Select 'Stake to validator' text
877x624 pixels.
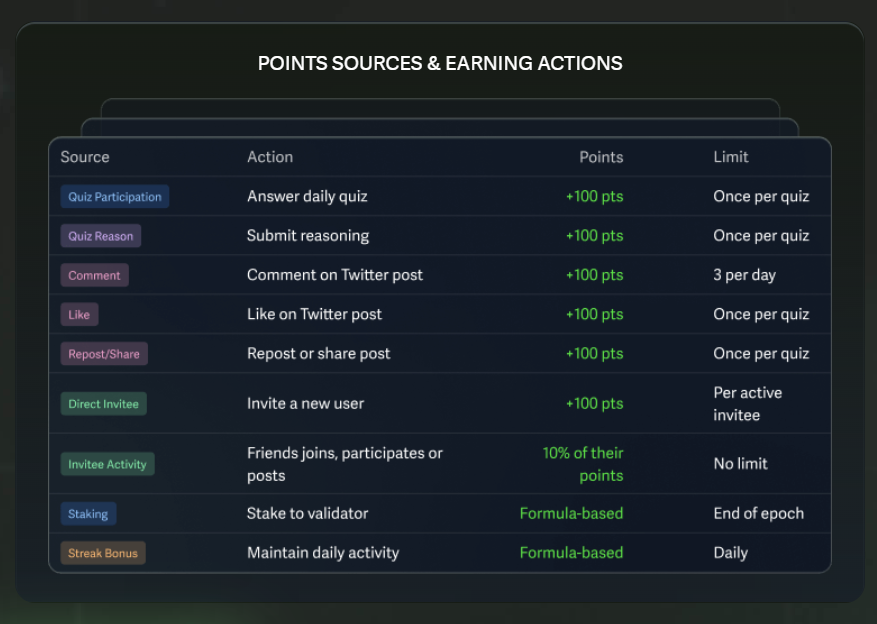(x=308, y=514)
